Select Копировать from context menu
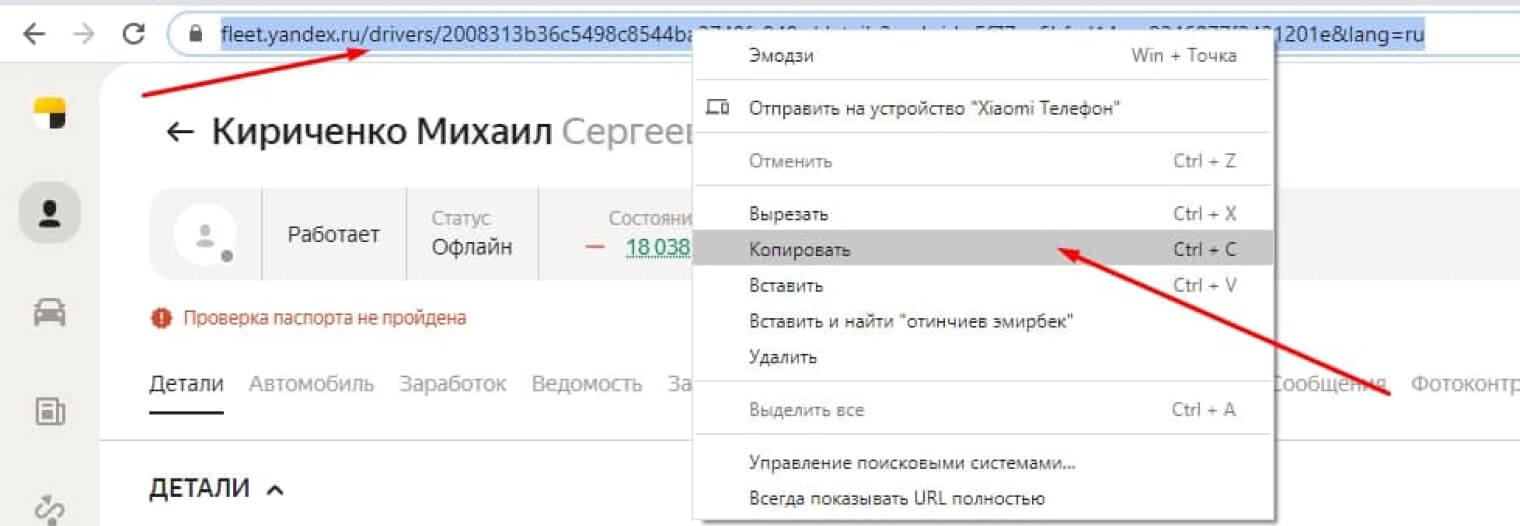Image resolution: width=1520 pixels, height=526 pixels. [799, 250]
